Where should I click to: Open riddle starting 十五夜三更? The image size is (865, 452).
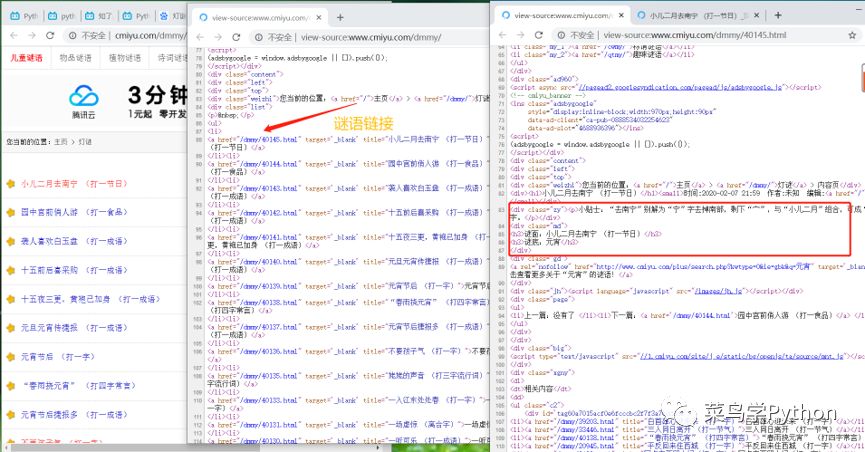coord(90,299)
